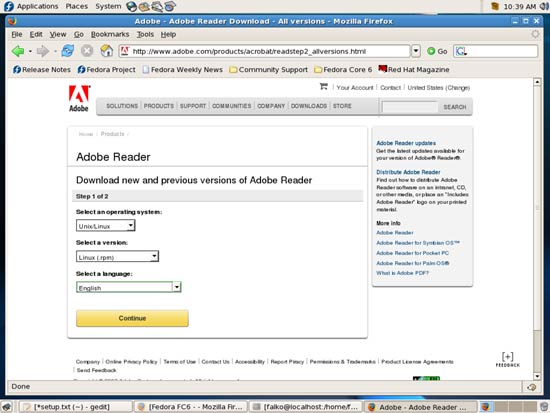Click the volume speaker icon in panel
550x413 pixels.
pos(544,6)
